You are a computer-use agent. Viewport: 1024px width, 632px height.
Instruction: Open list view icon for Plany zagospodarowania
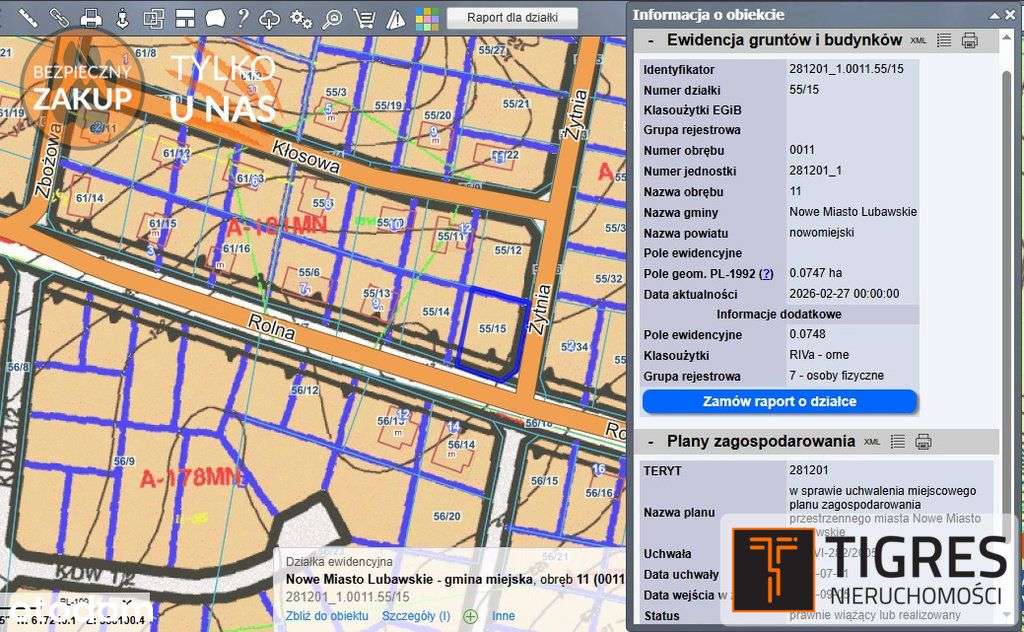click(x=898, y=441)
